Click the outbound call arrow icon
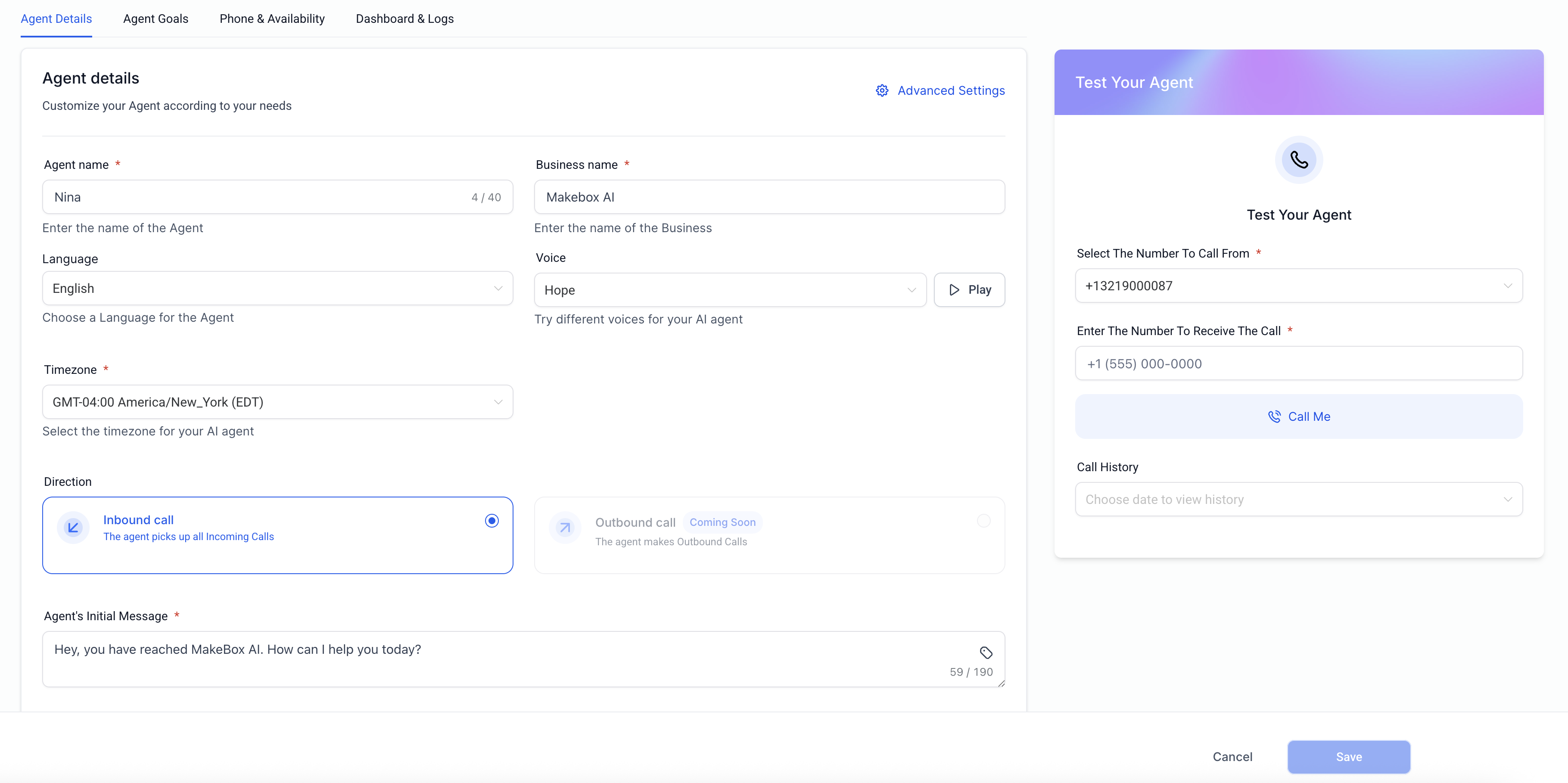 [x=565, y=528]
